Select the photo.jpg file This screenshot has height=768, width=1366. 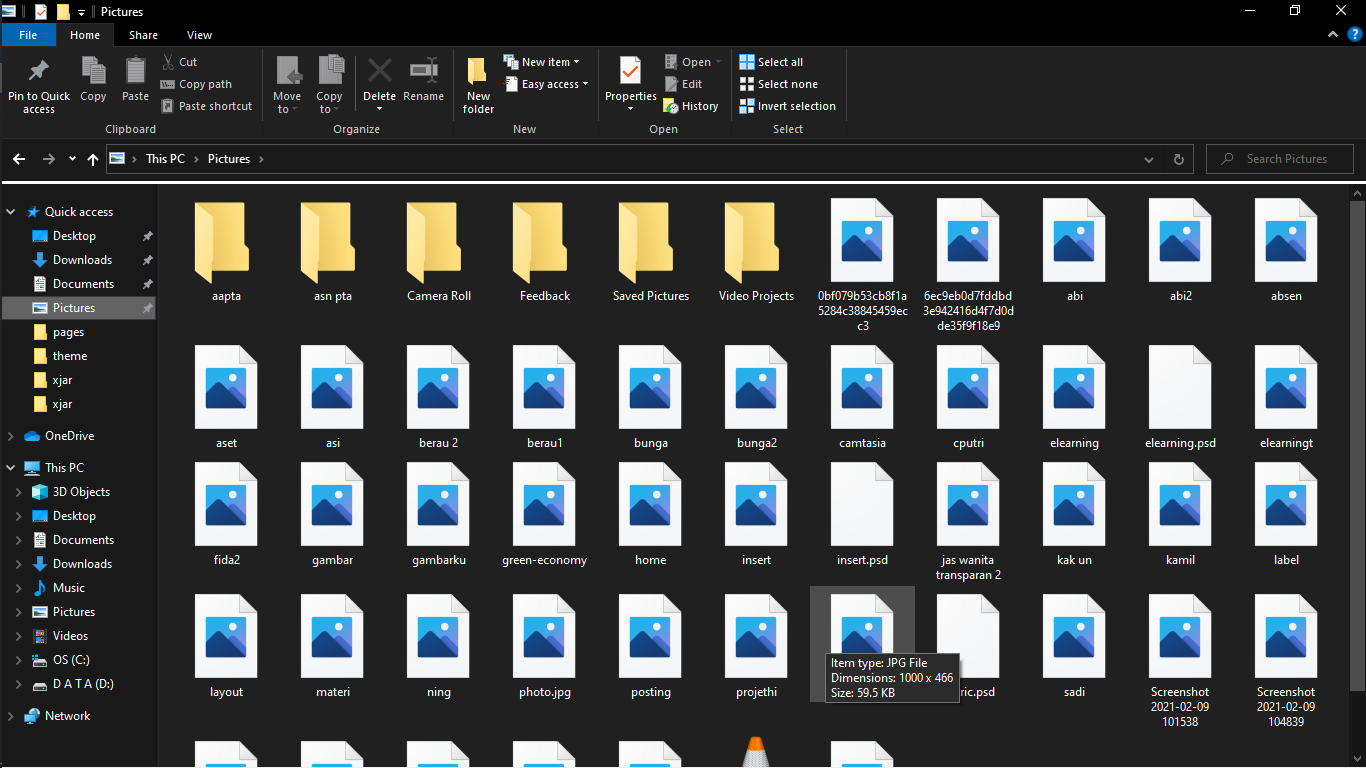(x=545, y=646)
